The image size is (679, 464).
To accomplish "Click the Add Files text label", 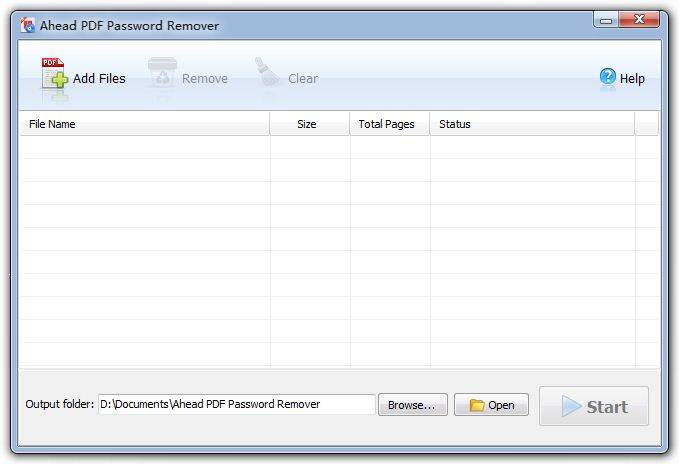I will pos(99,78).
